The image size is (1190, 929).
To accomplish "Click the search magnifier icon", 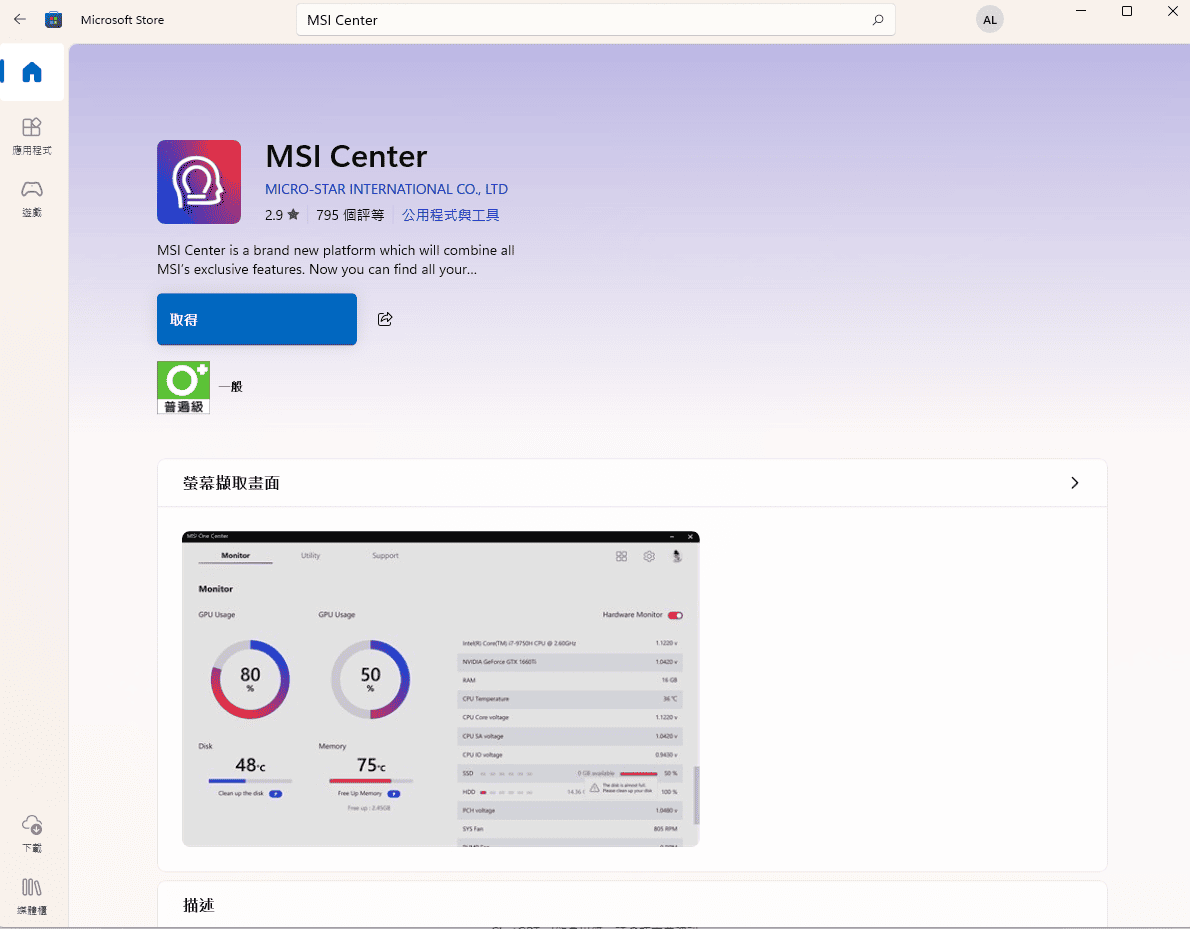I will click(x=877, y=19).
